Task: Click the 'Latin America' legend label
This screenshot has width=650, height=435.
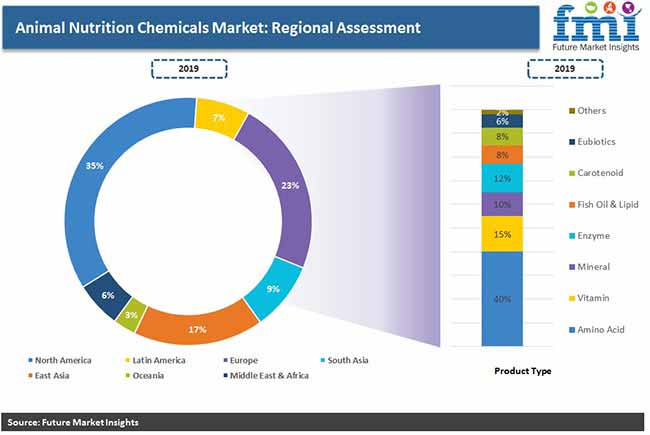Action: coord(159,360)
